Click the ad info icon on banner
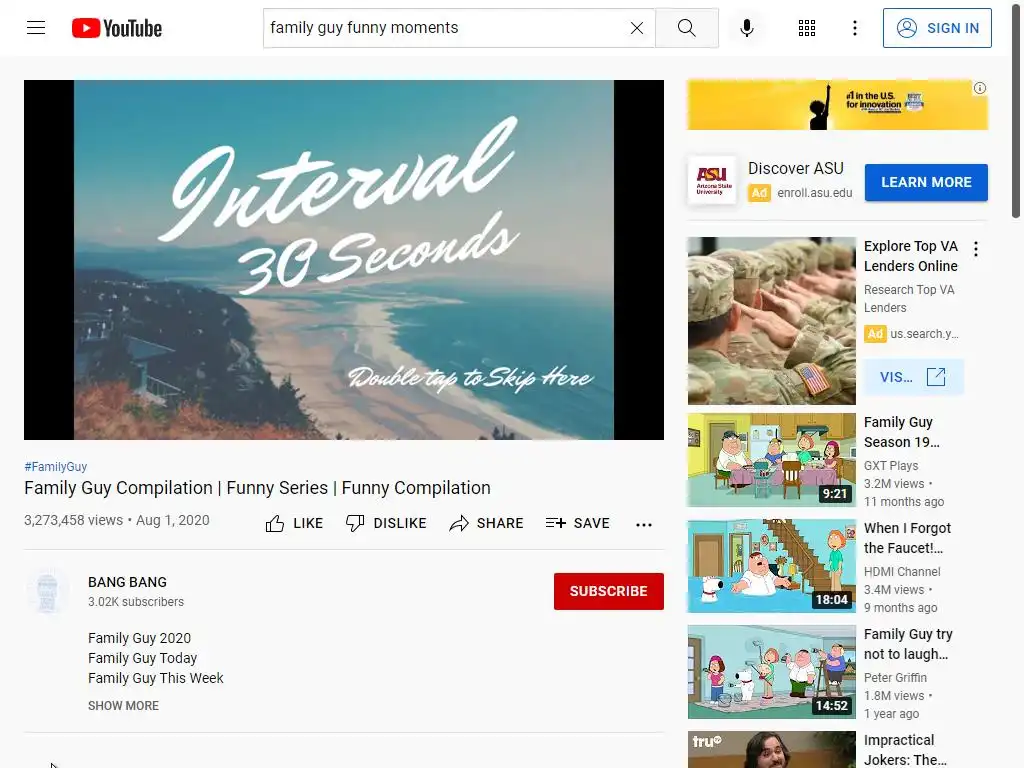The width and height of the screenshot is (1024, 768). [x=980, y=88]
